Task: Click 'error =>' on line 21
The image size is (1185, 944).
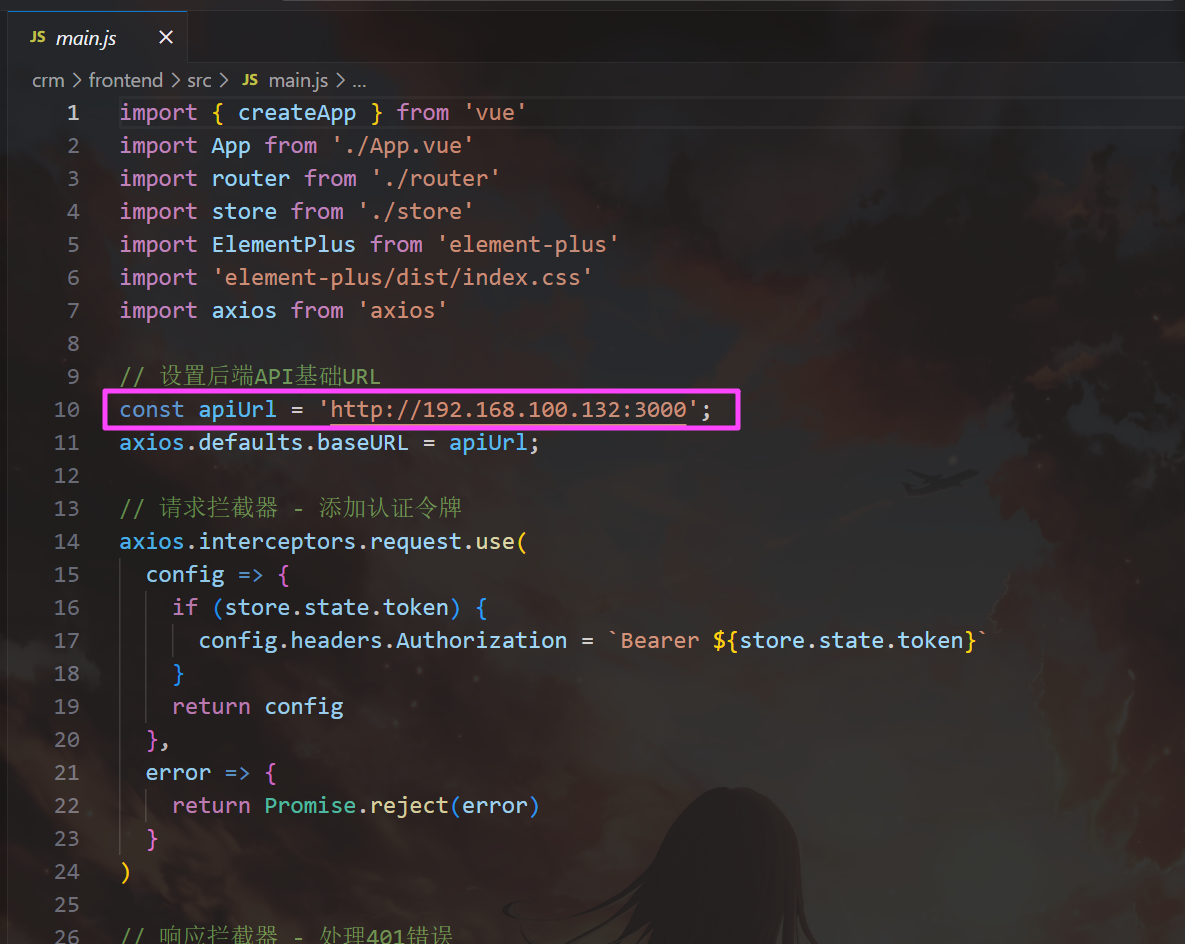Action: point(197,772)
